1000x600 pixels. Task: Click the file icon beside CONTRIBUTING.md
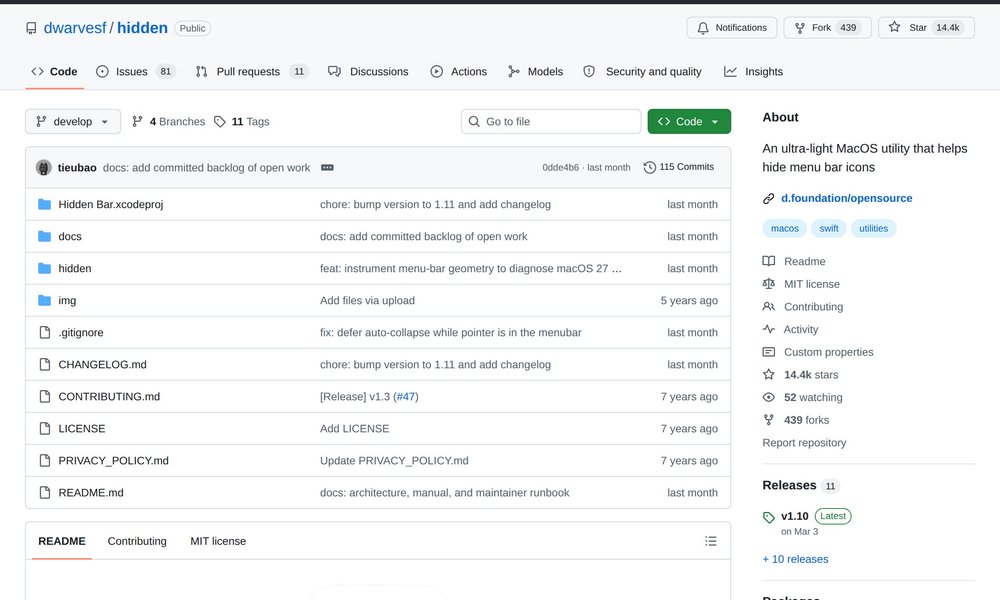[45, 397]
